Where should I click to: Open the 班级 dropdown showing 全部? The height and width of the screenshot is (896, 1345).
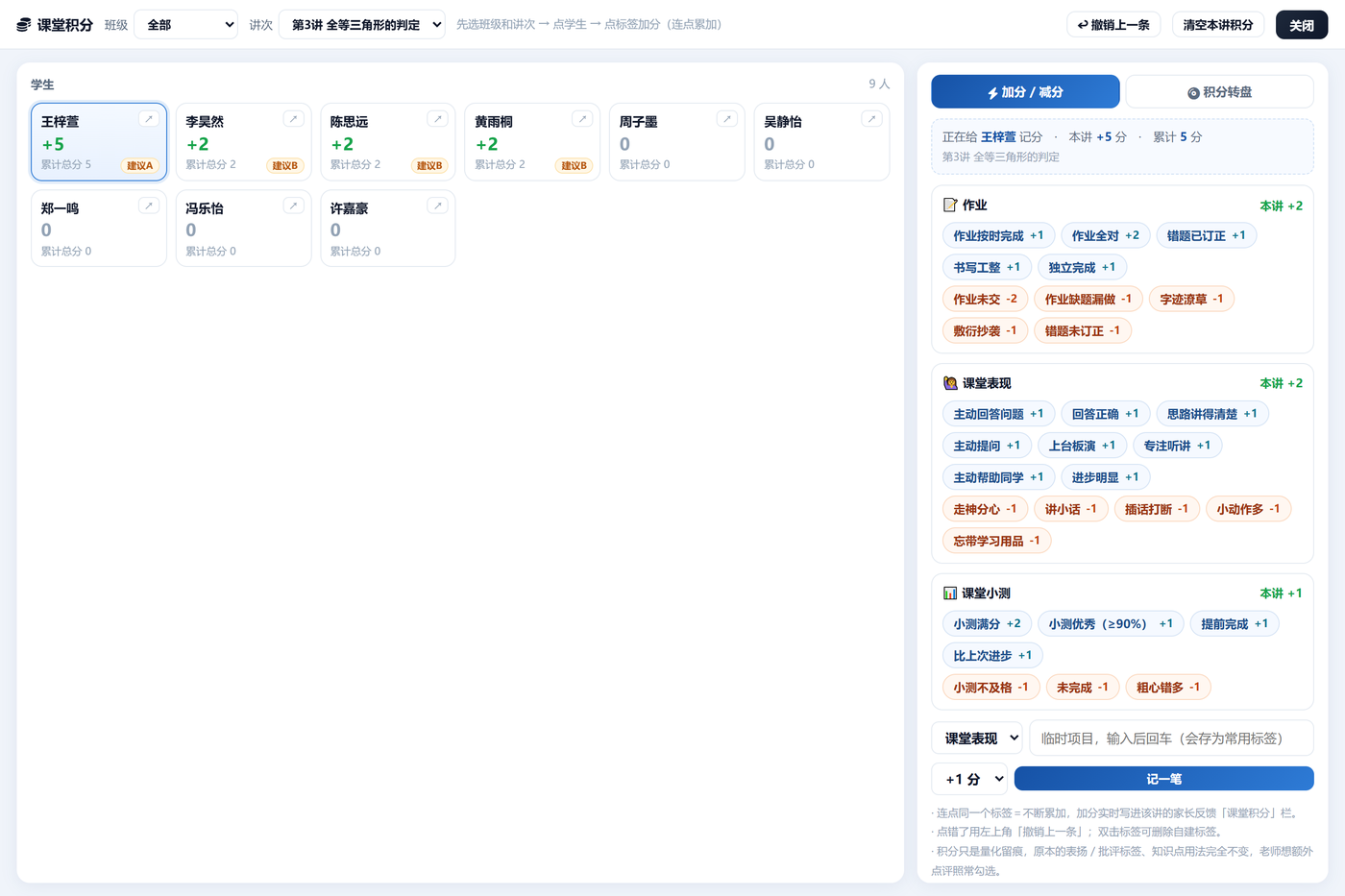(x=186, y=25)
